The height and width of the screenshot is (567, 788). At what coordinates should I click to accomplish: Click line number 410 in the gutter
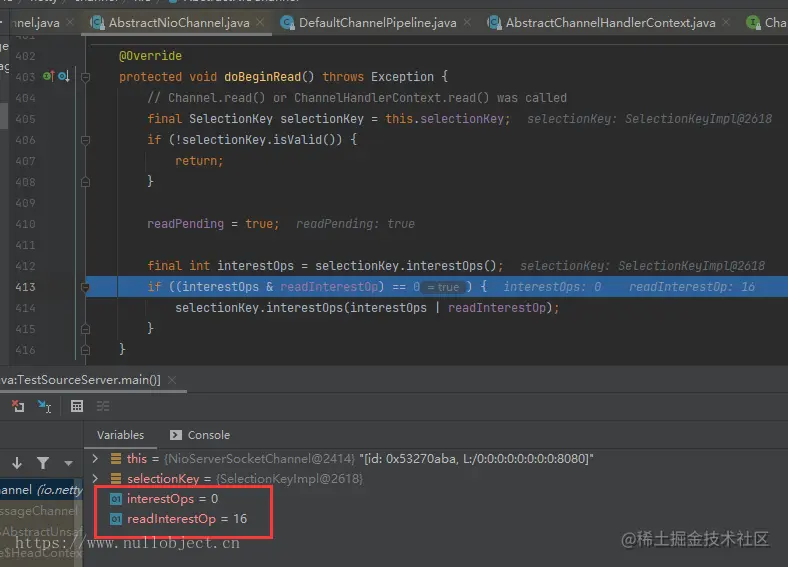coord(25,224)
